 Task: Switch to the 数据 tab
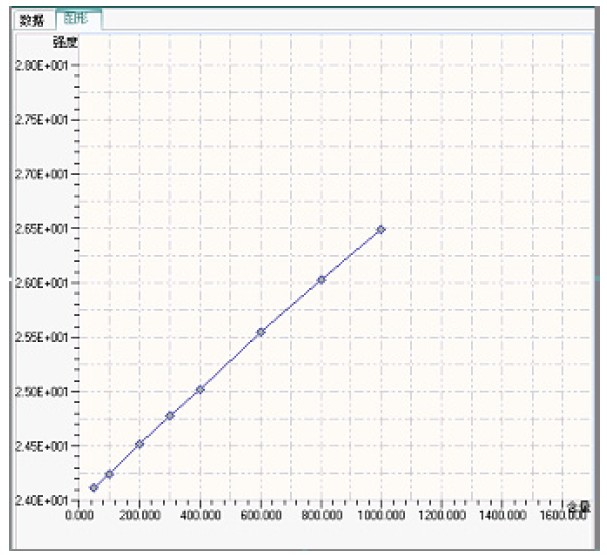[32, 20]
